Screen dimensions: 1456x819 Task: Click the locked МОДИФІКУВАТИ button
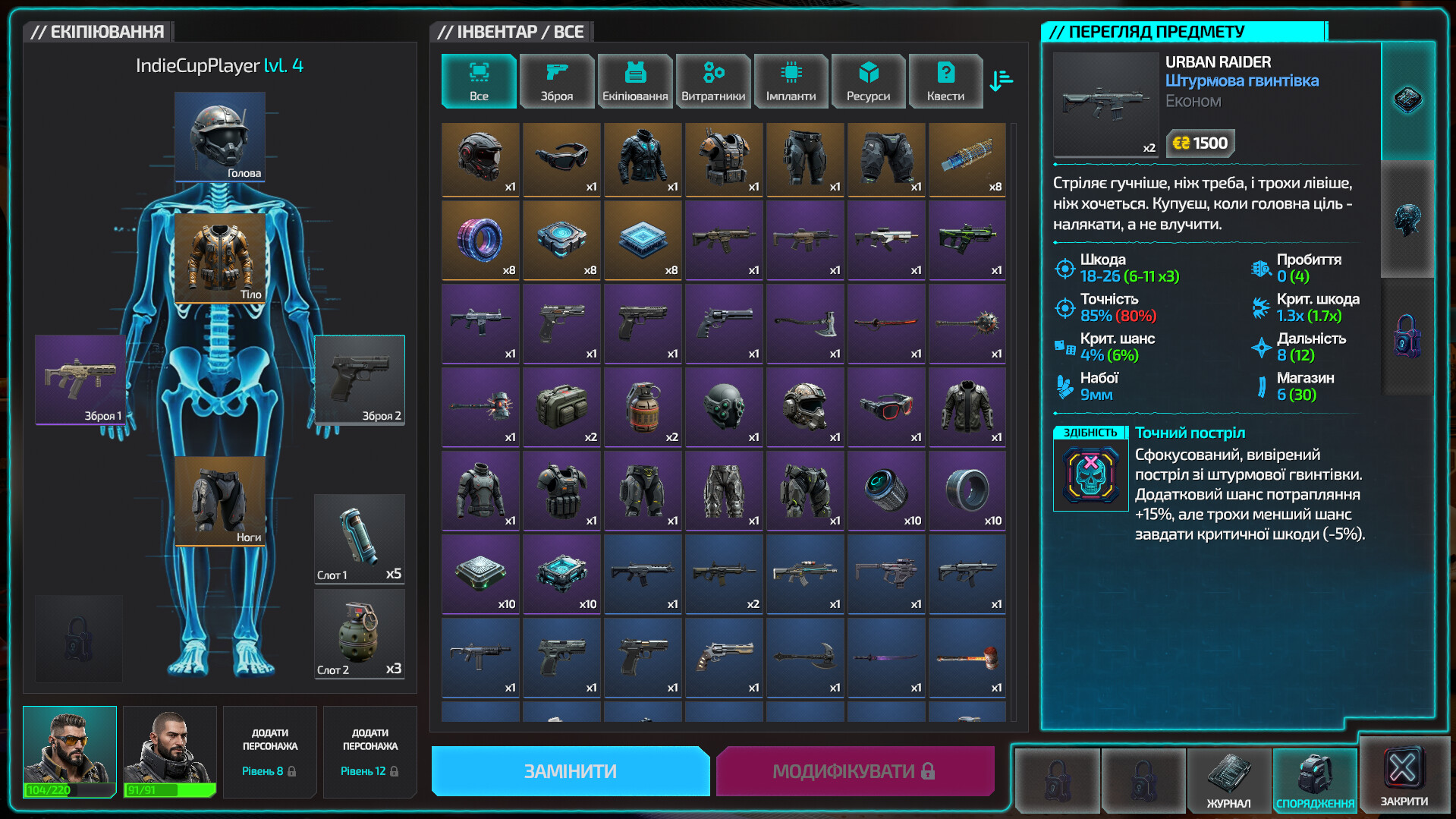854,771
